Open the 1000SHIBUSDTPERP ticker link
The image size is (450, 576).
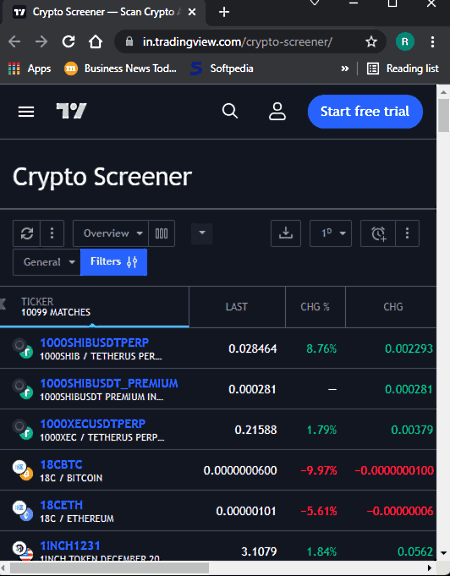click(94, 342)
